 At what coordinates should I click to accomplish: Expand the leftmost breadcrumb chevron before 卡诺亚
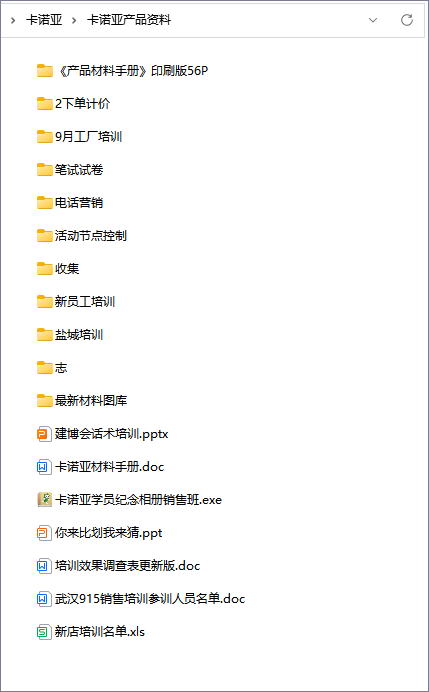point(13,20)
